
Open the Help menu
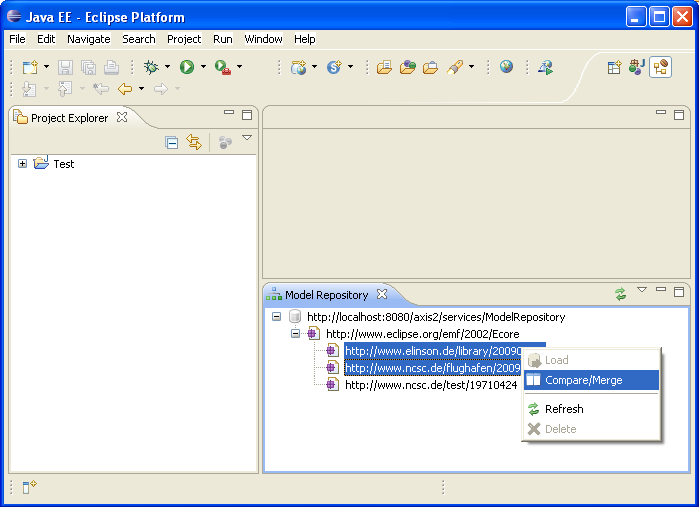tap(304, 39)
